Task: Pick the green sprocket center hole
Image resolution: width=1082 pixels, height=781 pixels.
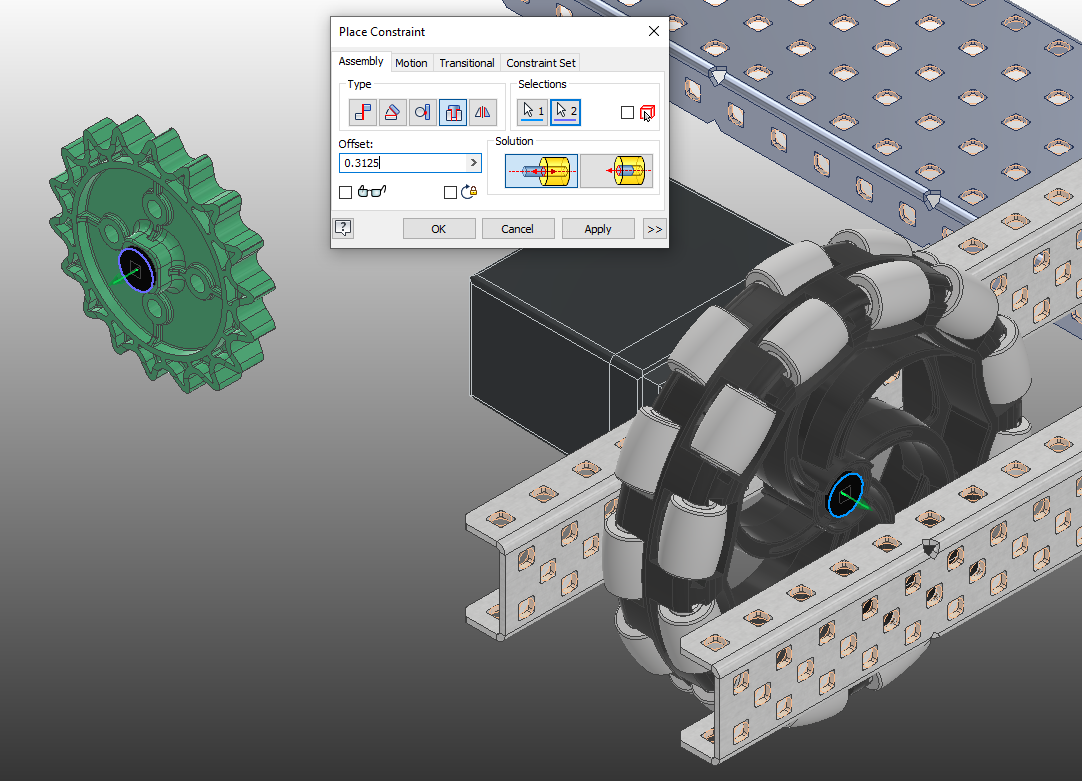Action: (x=136, y=270)
